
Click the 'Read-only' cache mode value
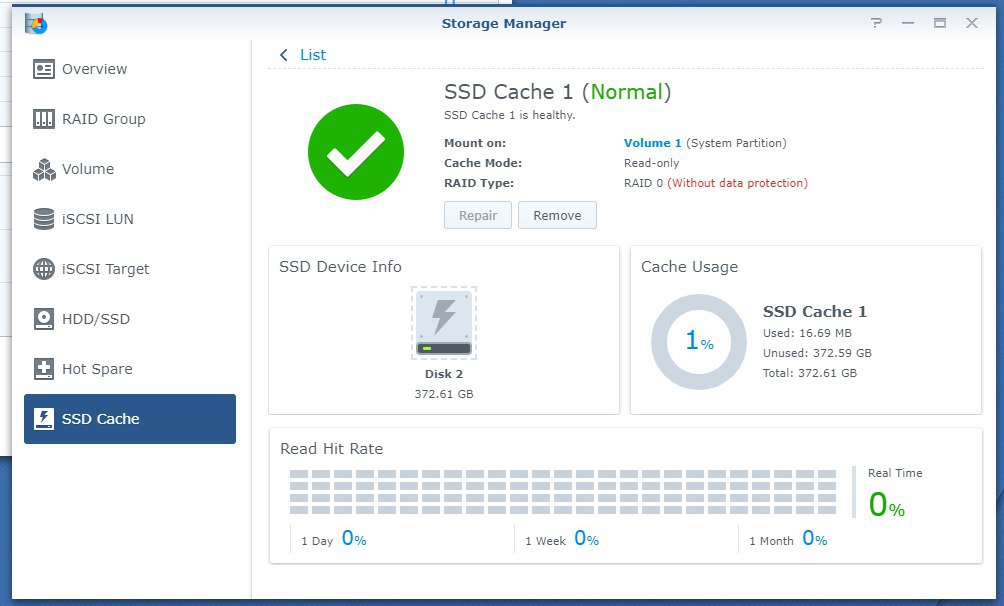(x=651, y=163)
